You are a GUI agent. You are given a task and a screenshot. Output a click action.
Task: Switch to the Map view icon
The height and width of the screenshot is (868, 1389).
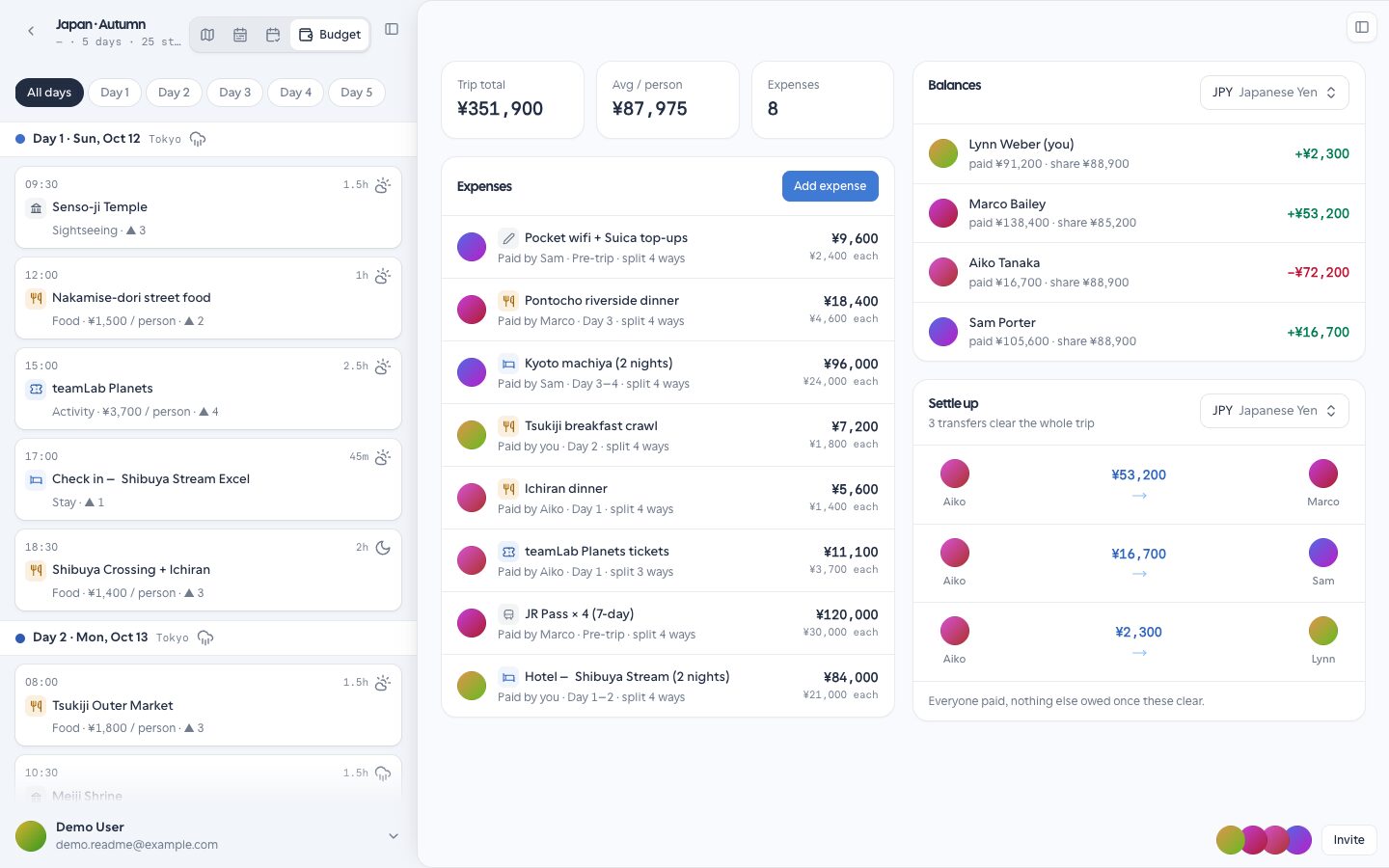(207, 35)
